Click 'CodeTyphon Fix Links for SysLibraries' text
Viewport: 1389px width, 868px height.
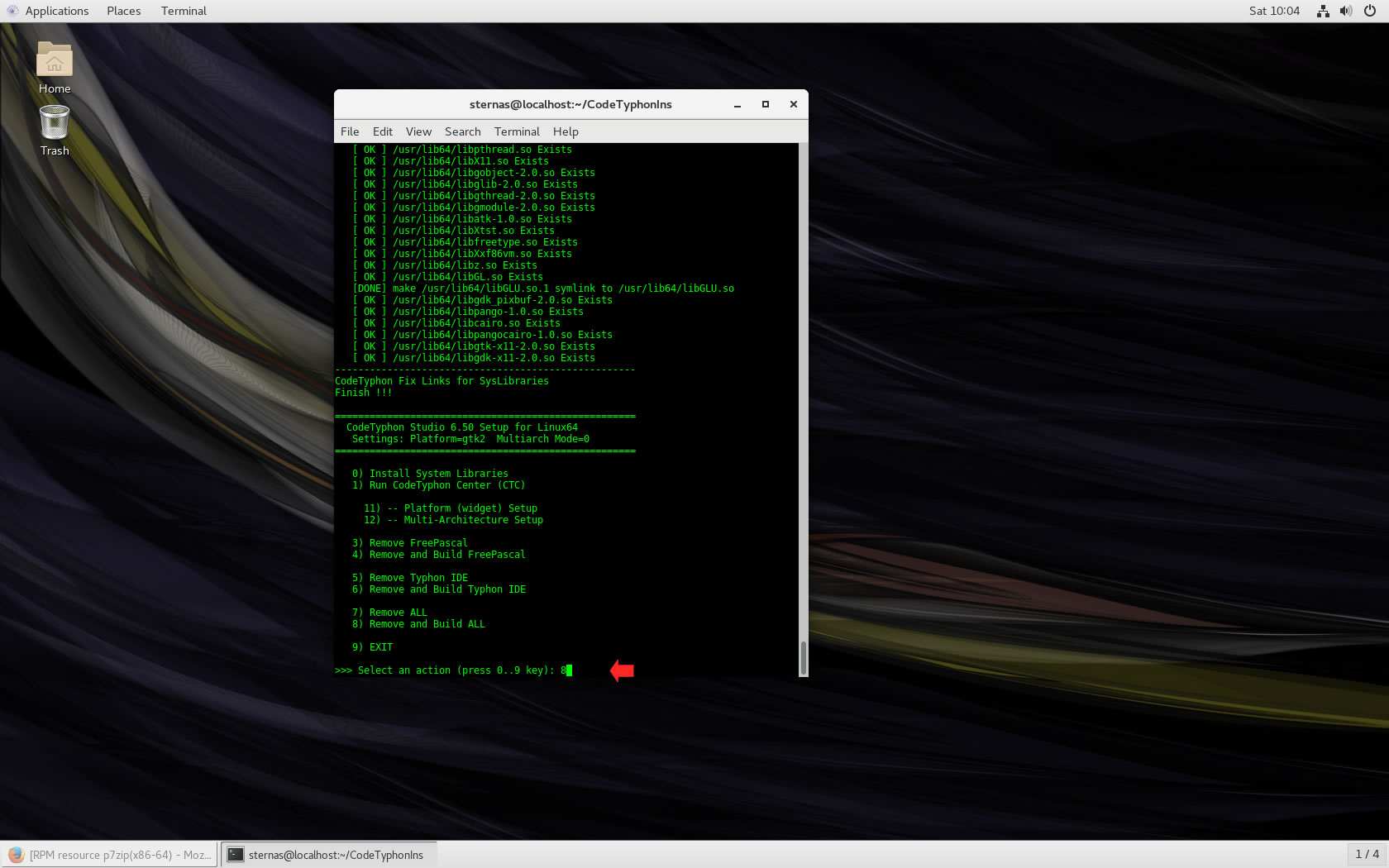442,381
